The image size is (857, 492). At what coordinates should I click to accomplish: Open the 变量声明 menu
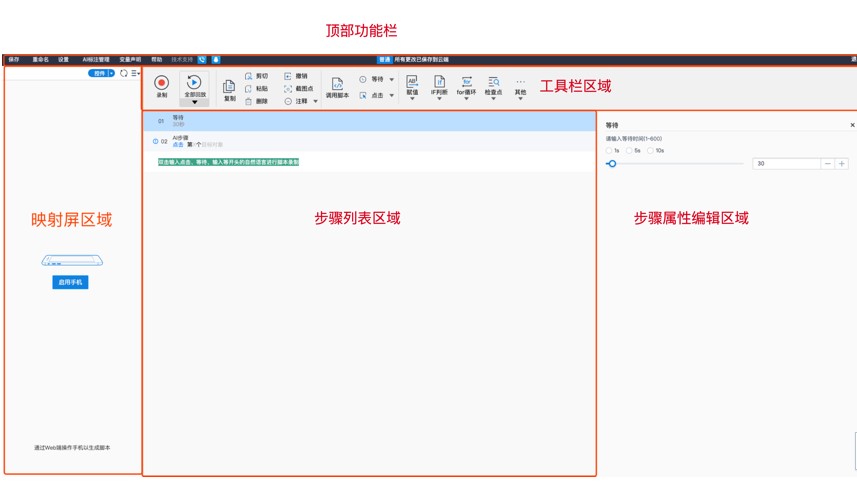[x=130, y=60]
